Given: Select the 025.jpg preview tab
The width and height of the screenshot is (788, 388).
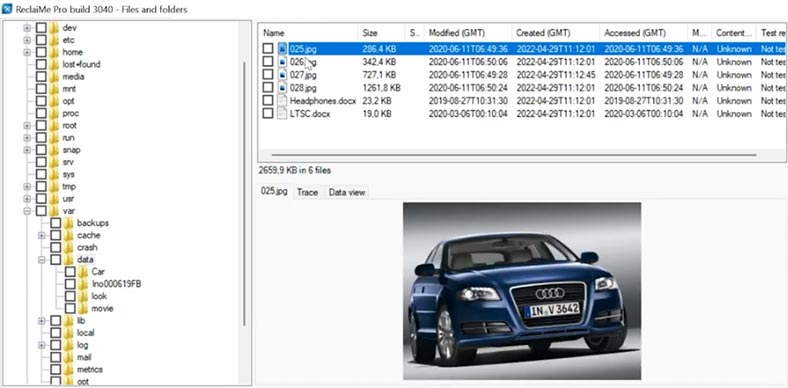Looking at the screenshot, I should pos(274,191).
